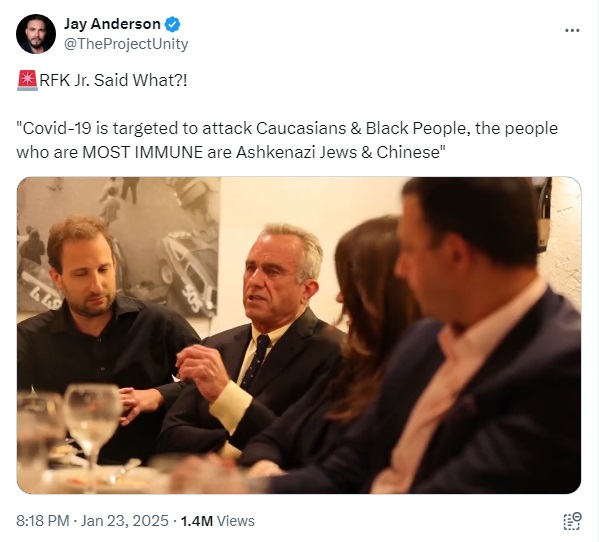The image size is (599, 542).
Task: Open the Jay Anderson display name link
Action: tap(112, 24)
